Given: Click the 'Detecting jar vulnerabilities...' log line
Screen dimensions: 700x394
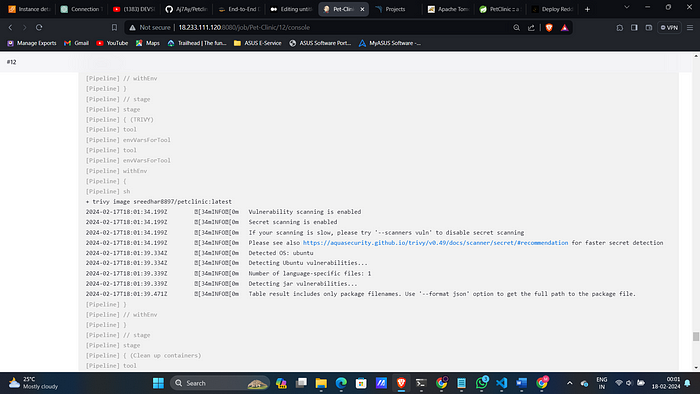Looking at the screenshot, I should click(303, 284).
